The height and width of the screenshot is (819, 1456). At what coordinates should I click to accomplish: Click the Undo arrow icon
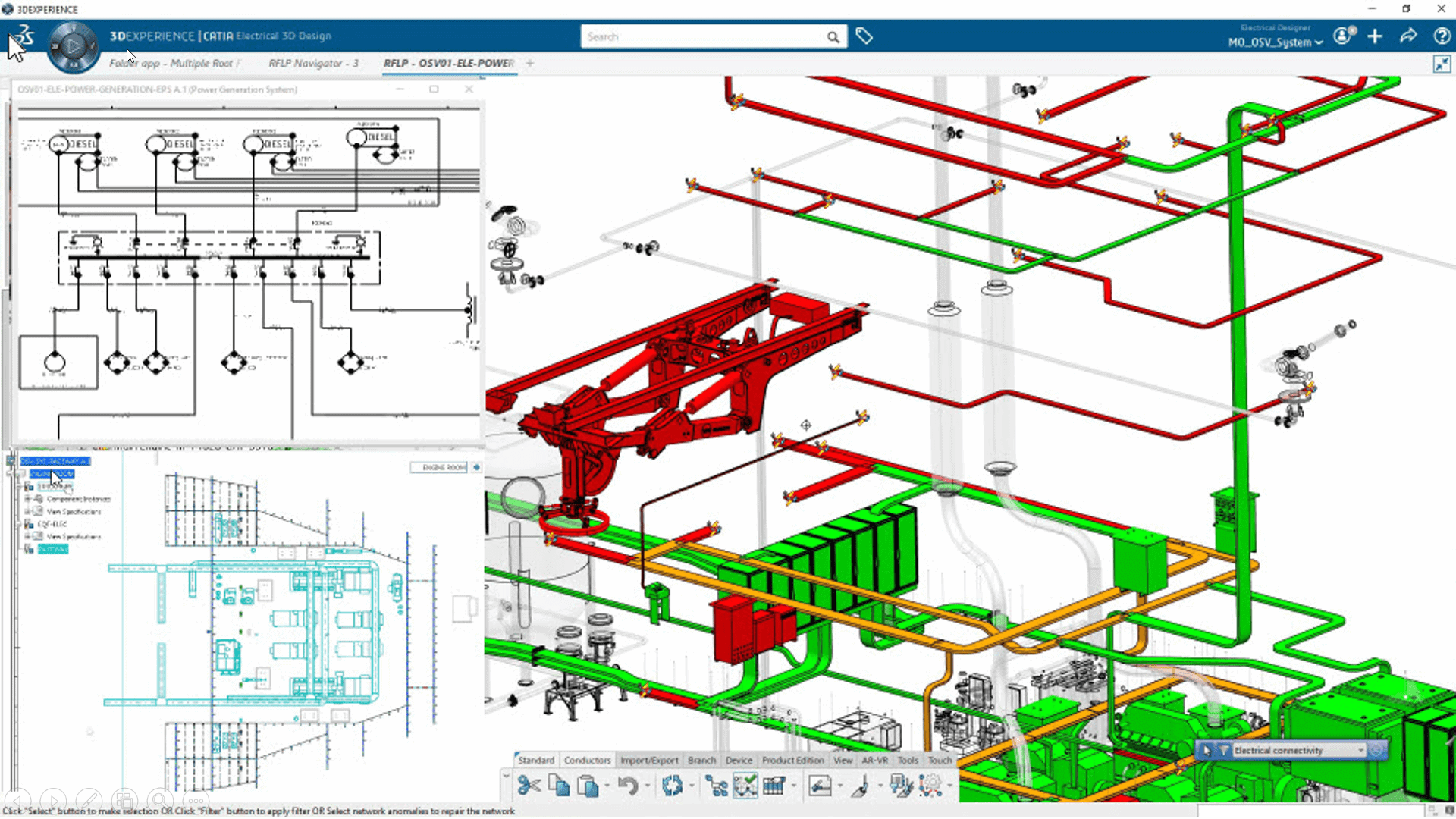(627, 786)
